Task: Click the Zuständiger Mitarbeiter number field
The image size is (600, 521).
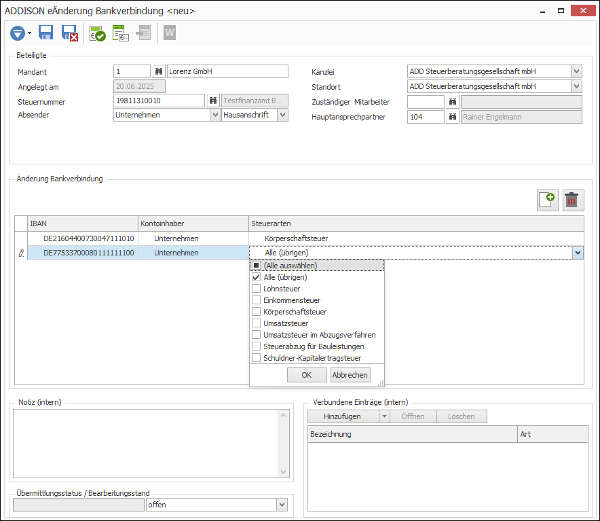Action: tap(426, 102)
